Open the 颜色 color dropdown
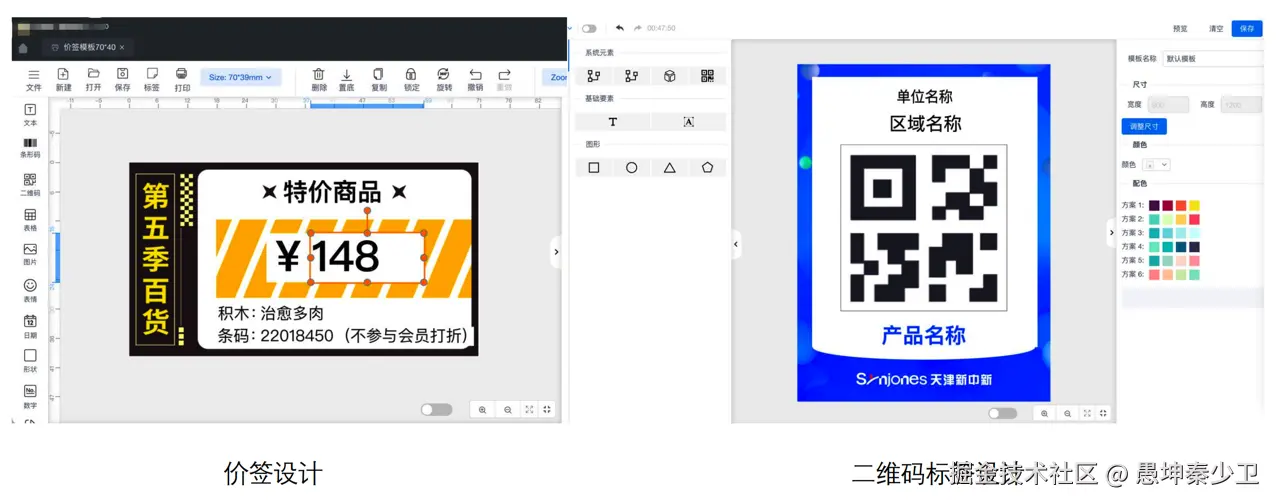The image size is (1276, 504). [1157, 164]
